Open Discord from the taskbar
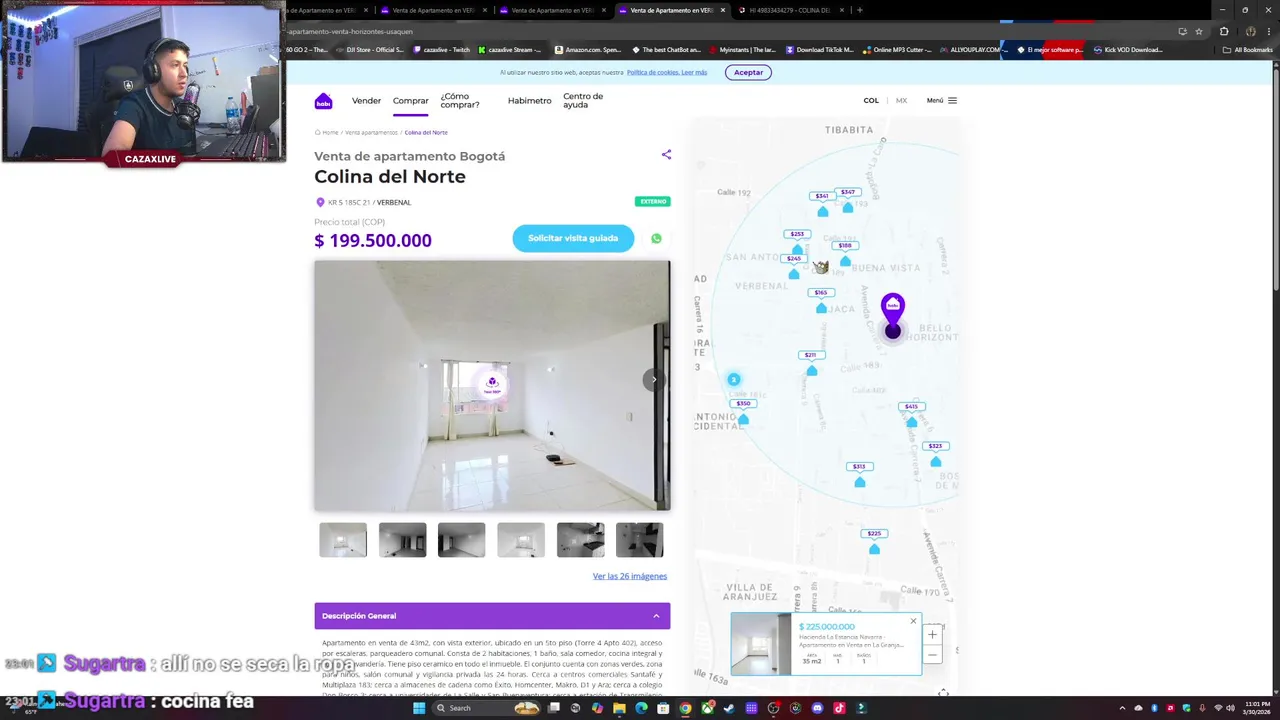This screenshot has width=1280, height=720. point(817,708)
